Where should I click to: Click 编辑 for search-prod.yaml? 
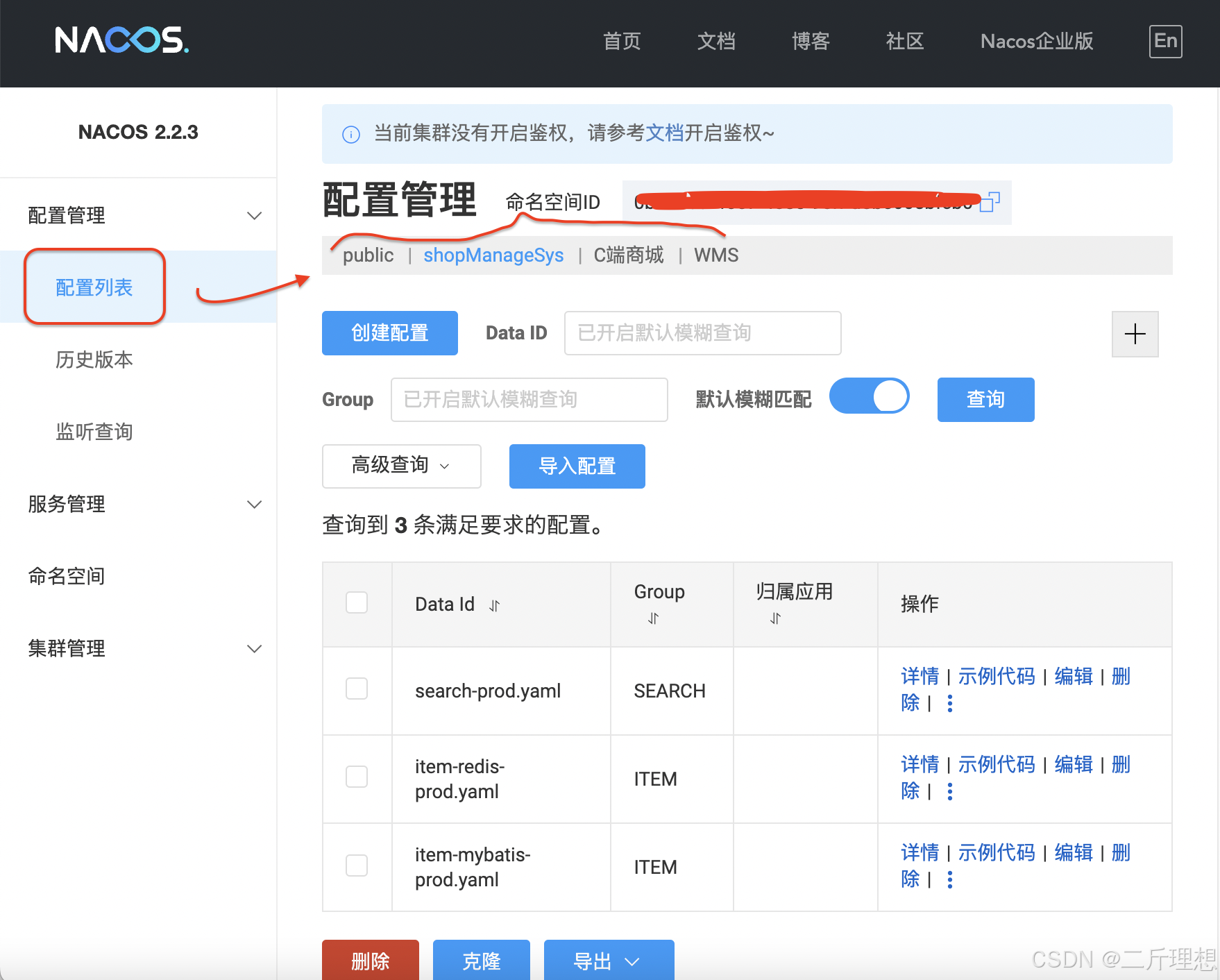click(1074, 676)
